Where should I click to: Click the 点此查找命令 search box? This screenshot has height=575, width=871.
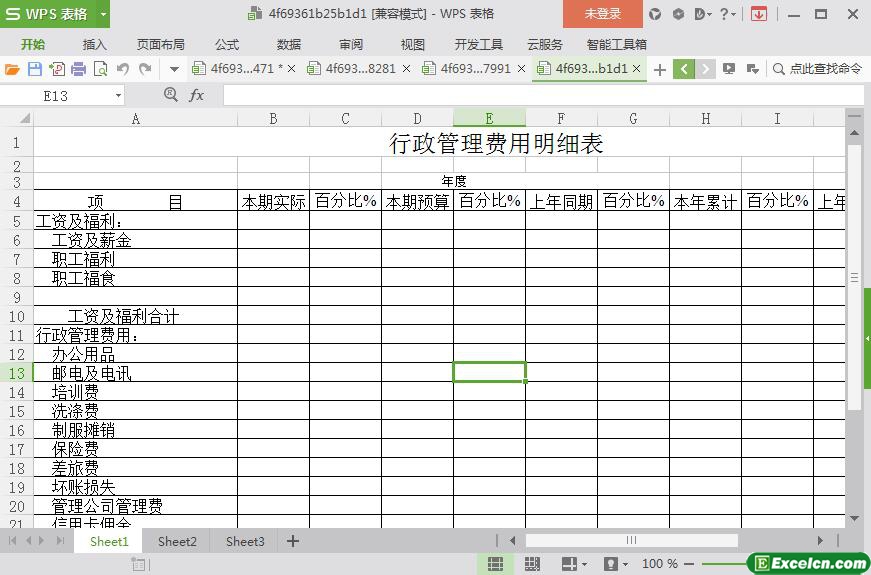819,69
